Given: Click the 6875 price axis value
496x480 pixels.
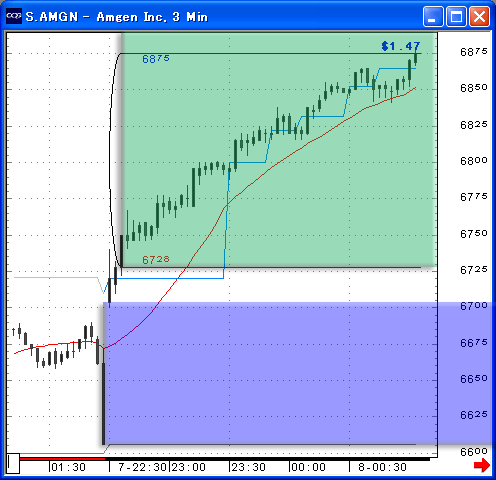Looking at the screenshot, I should coord(474,52).
